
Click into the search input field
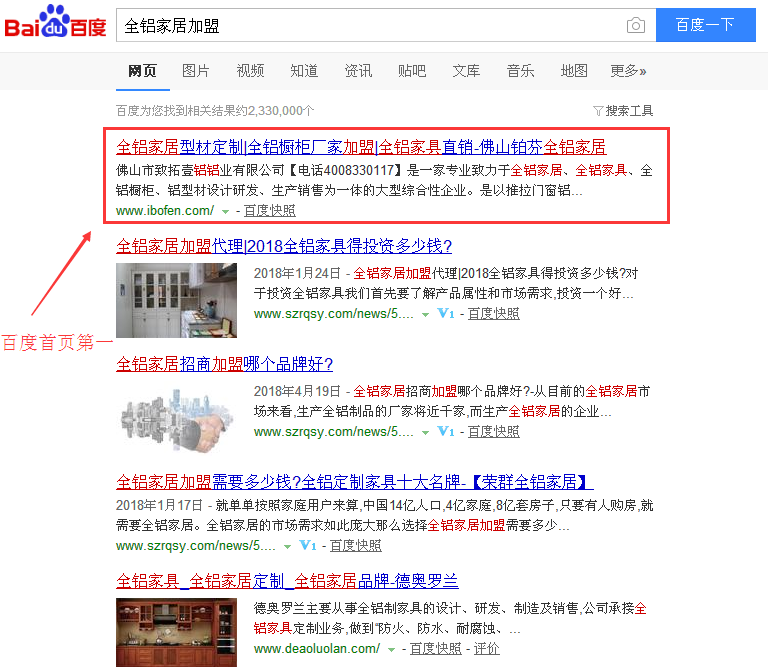tap(368, 25)
